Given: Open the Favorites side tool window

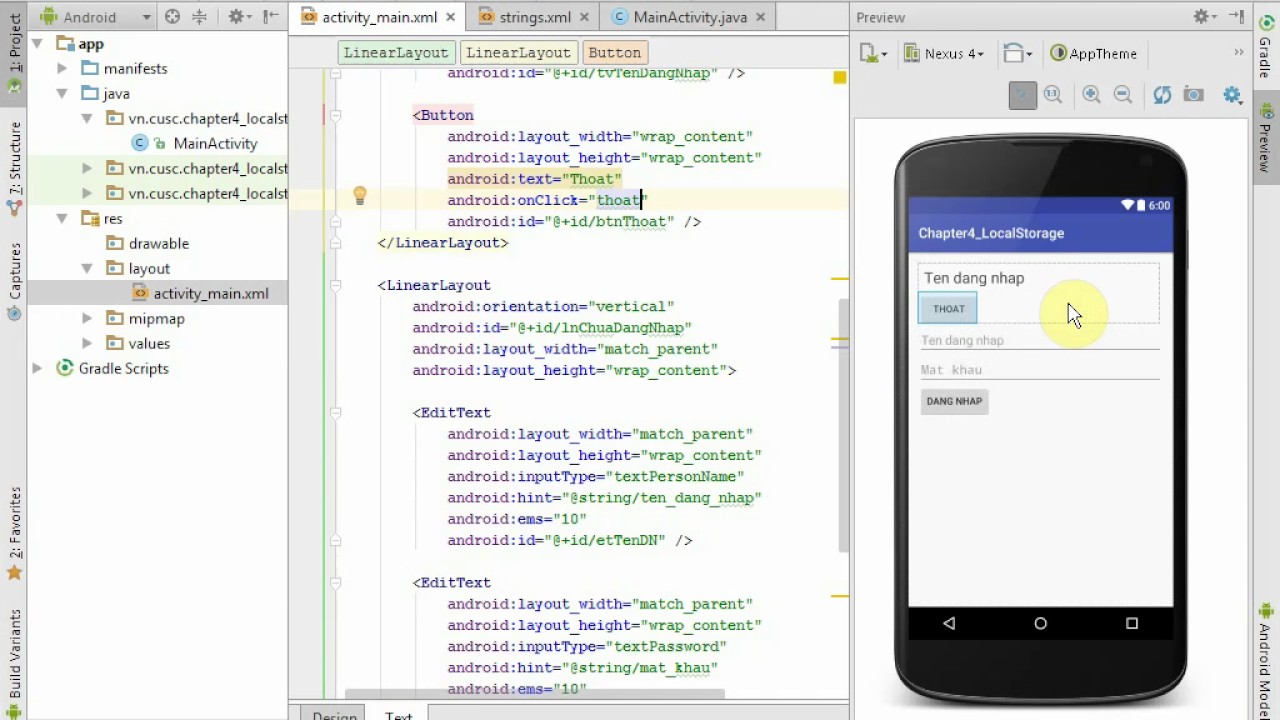Looking at the screenshot, I should 14,532.
